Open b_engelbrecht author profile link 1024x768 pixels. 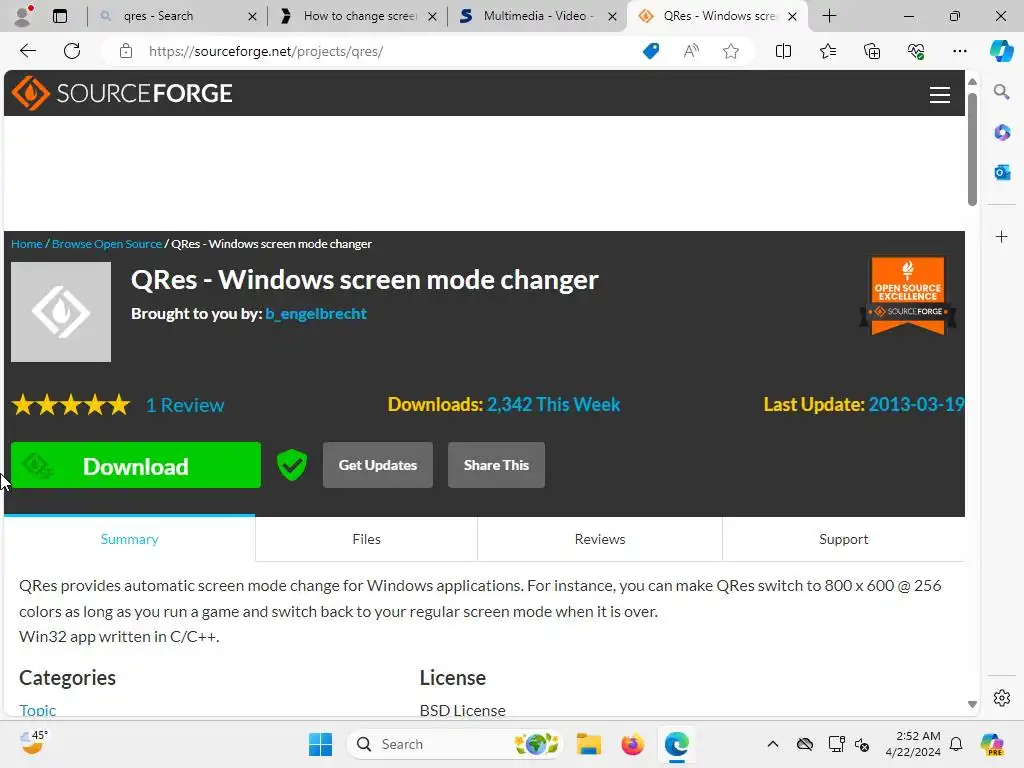316,313
